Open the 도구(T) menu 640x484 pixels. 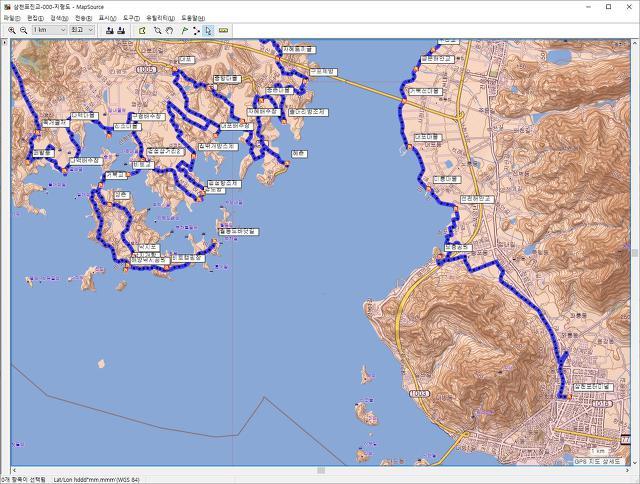pyautogui.click(x=131, y=18)
